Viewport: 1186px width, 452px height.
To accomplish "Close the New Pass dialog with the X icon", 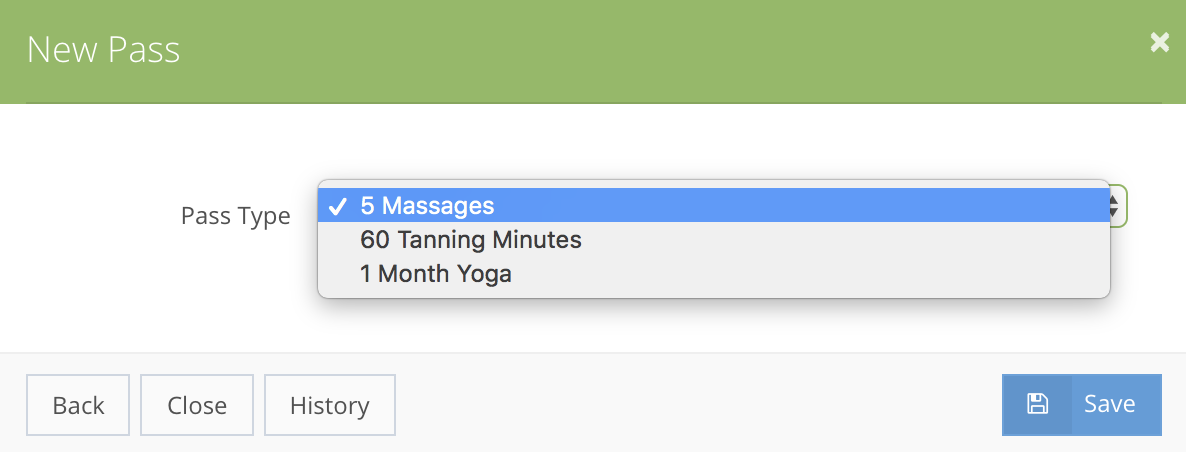I will click(1160, 42).
